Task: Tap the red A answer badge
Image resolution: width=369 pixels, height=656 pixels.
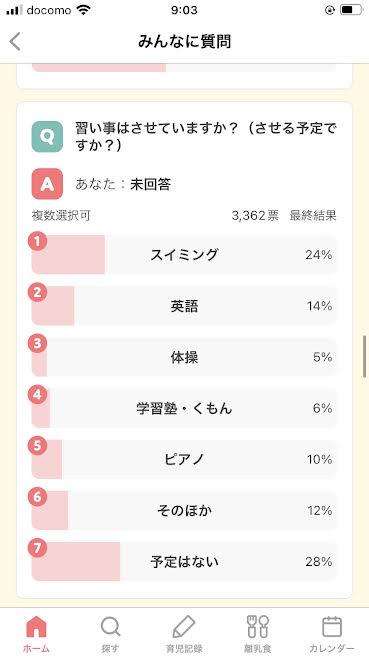Action: pyautogui.click(x=47, y=184)
